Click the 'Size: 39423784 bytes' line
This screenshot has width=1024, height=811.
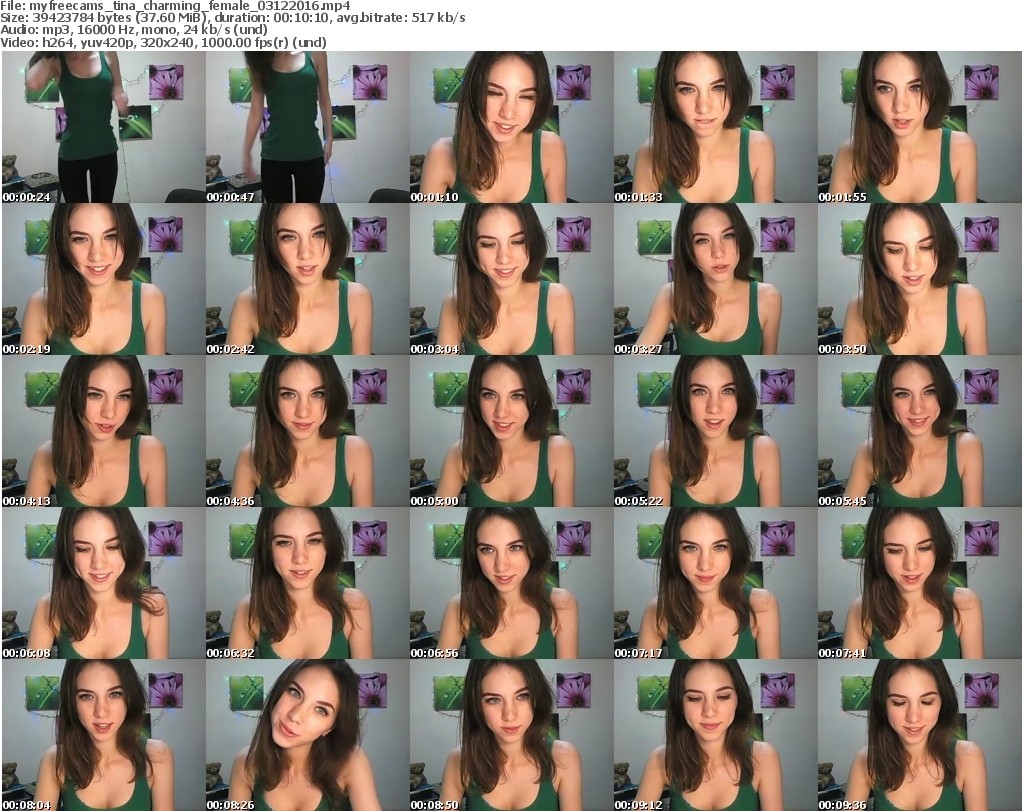click(232, 18)
